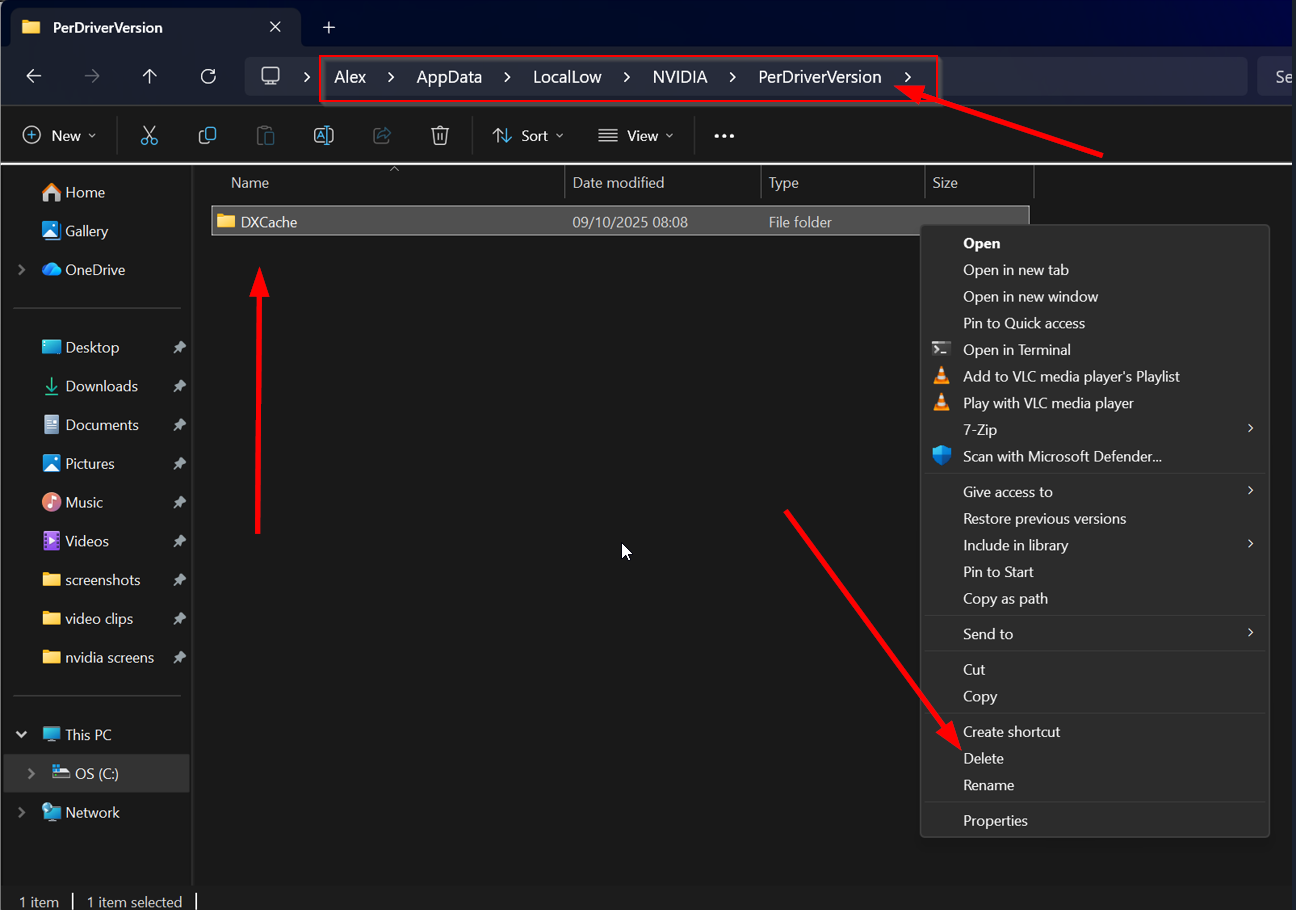Click the Cut scissors icon in toolbar
The image size is (1296, 910).
pos(149,136)
